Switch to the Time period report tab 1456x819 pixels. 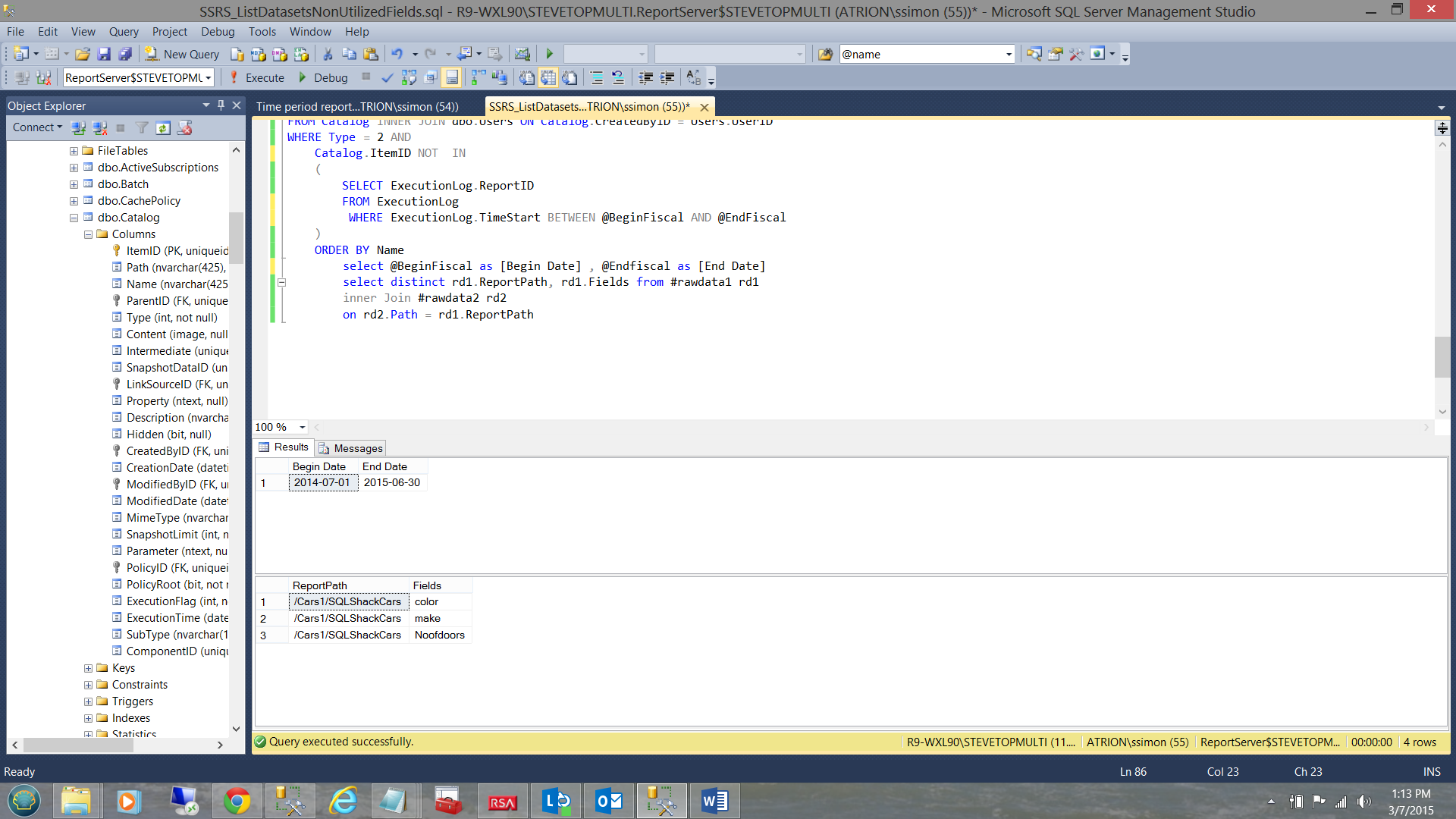click(x=357, y=106)
